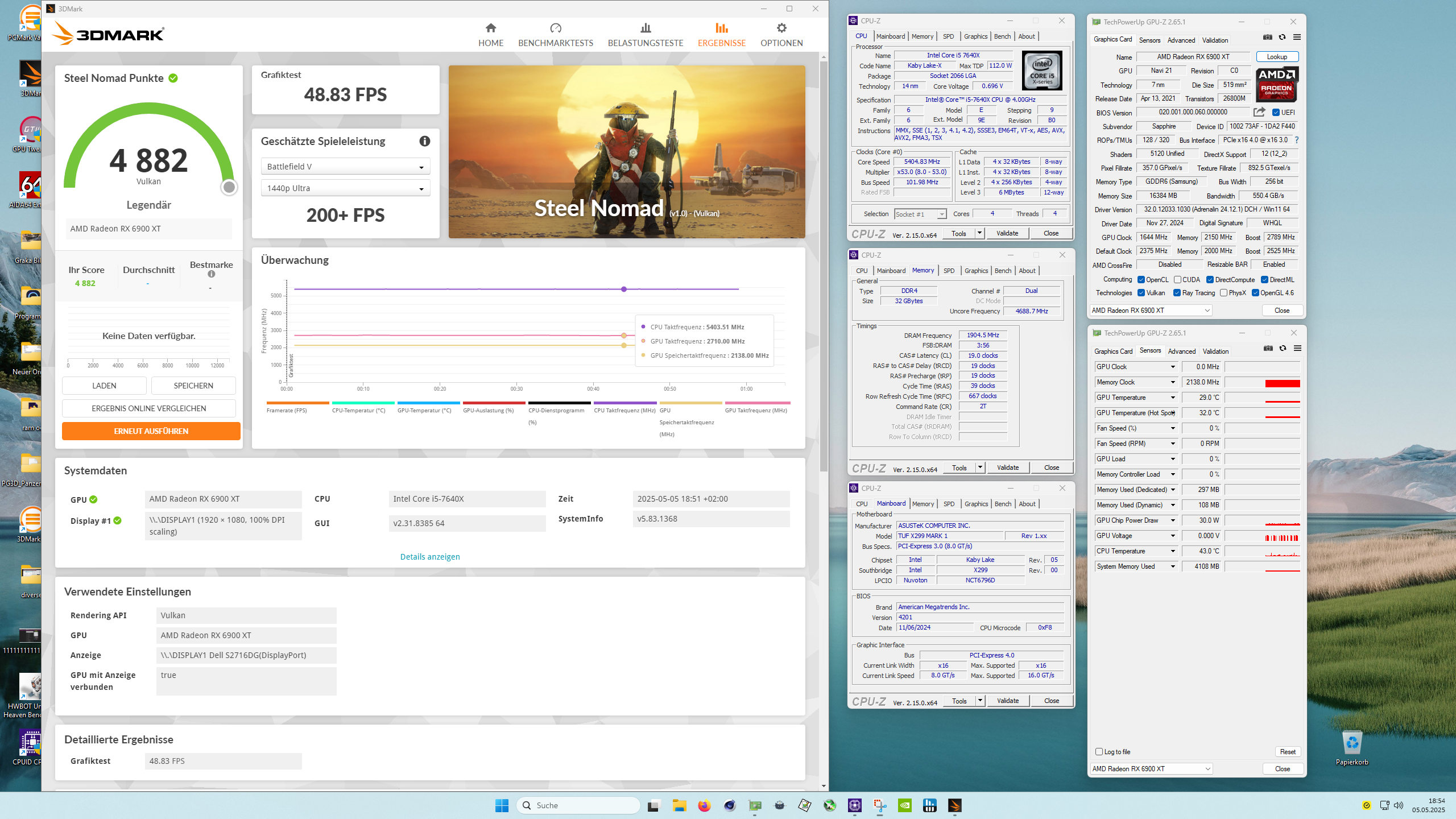Image resolution: width=1456 pixels, height=819 pixels.
Task: Open the Papierkorb desktop icon
Action: point(1352,748)
